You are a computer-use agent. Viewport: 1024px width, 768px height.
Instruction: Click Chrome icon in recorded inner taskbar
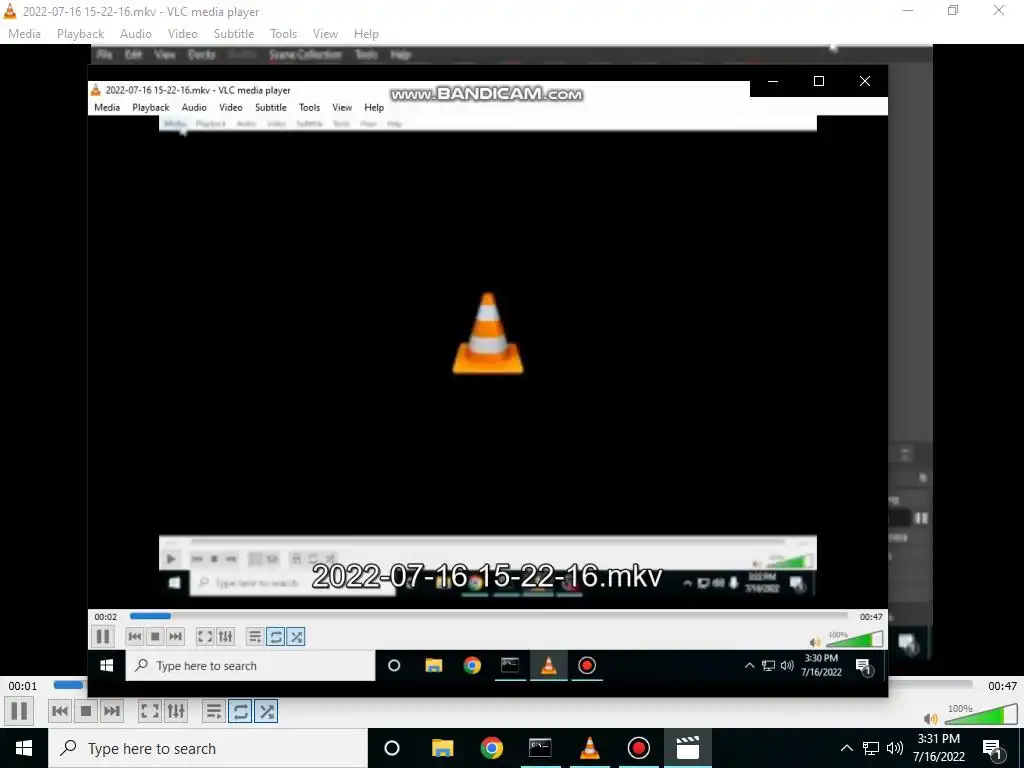(472, 665)
